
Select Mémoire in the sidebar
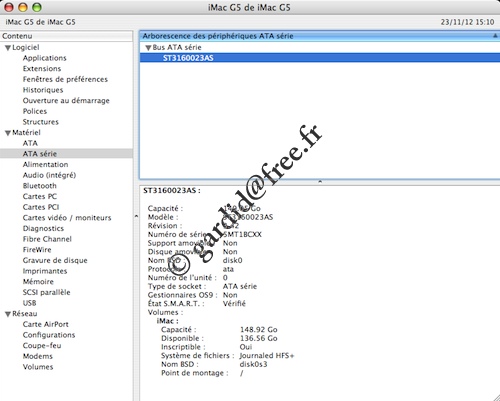pos(38,282)
